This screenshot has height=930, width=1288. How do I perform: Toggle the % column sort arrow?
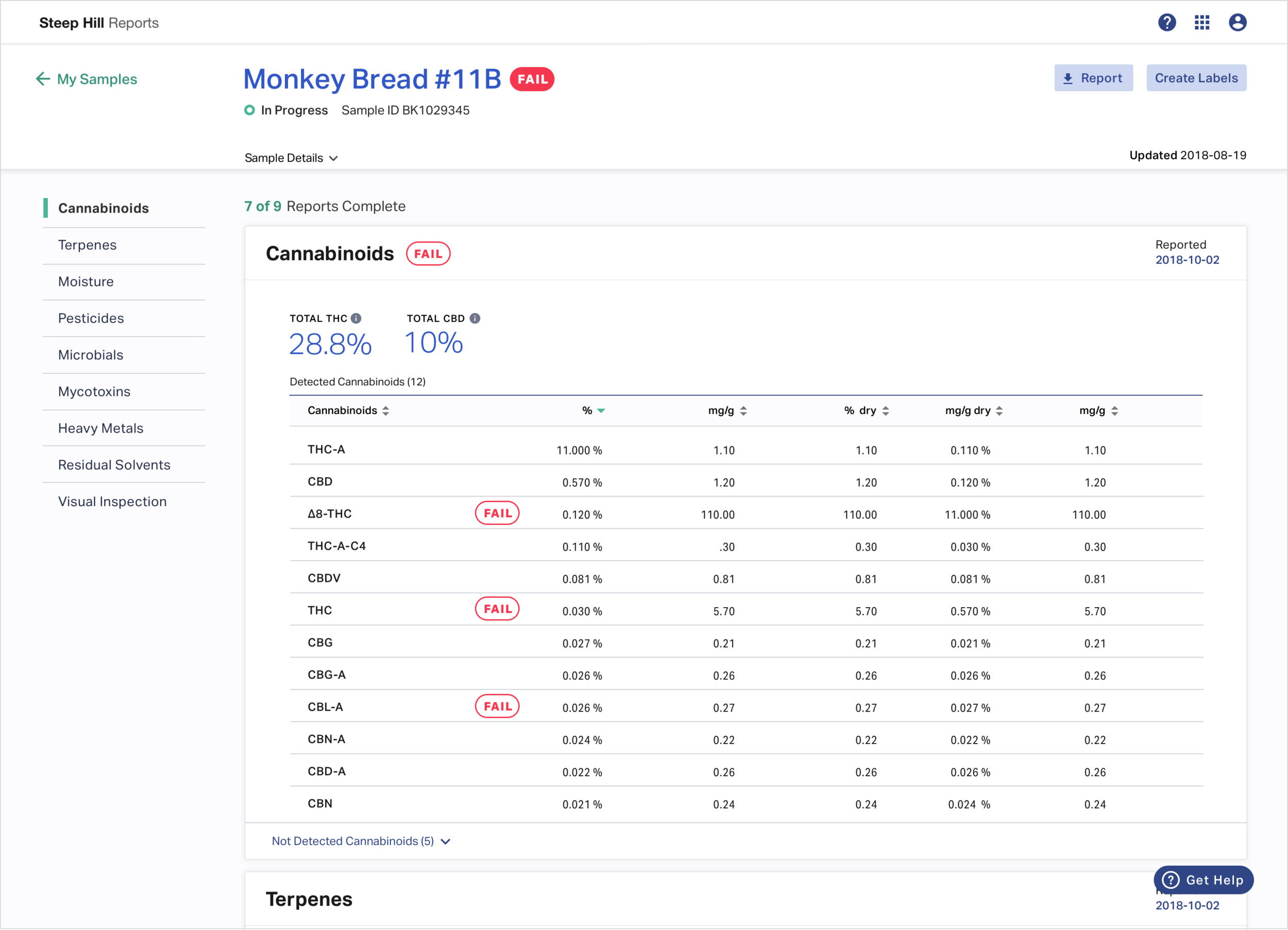click(x=601, y=410)
